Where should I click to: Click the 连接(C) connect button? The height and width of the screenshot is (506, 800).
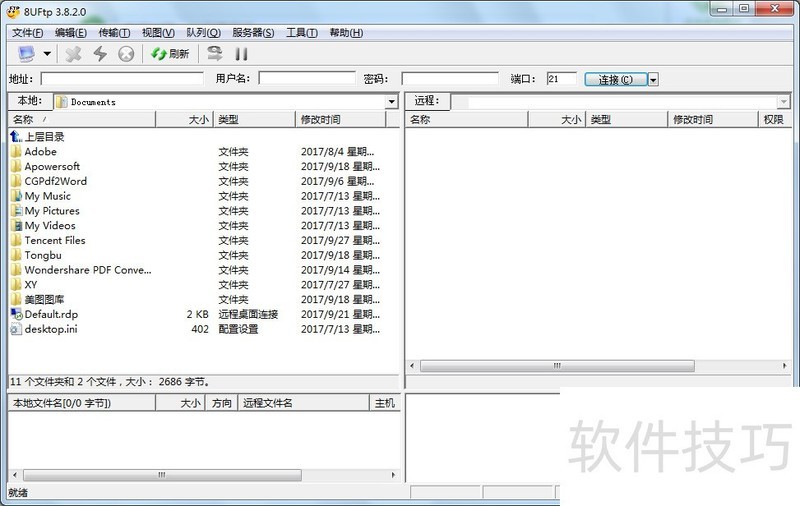click(616, 80)
